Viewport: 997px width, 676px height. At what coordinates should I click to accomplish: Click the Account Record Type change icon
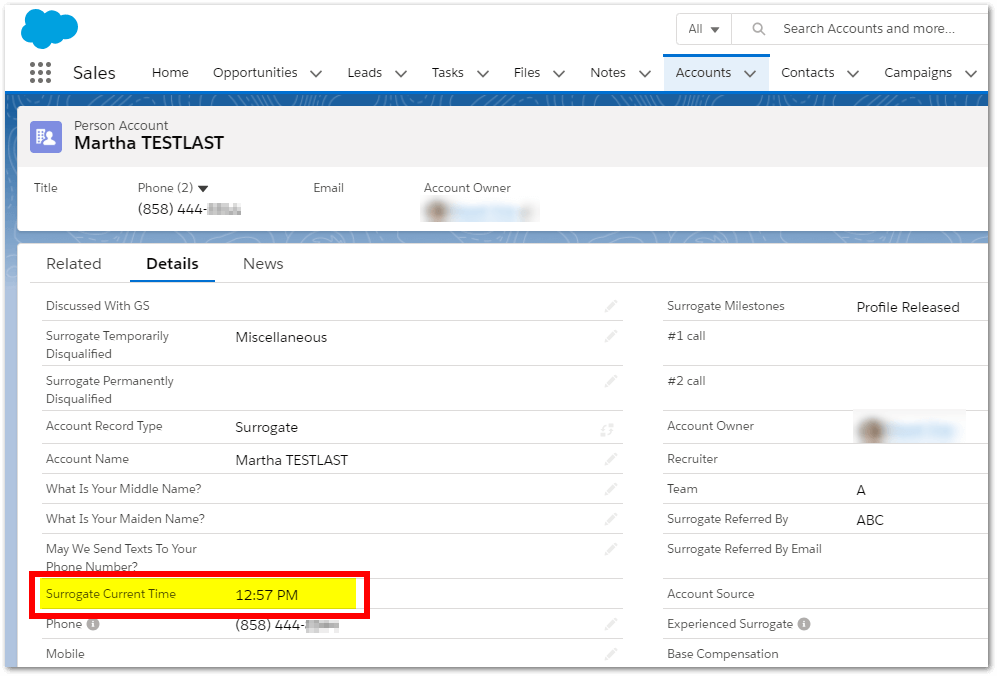[x=607, y=429]
